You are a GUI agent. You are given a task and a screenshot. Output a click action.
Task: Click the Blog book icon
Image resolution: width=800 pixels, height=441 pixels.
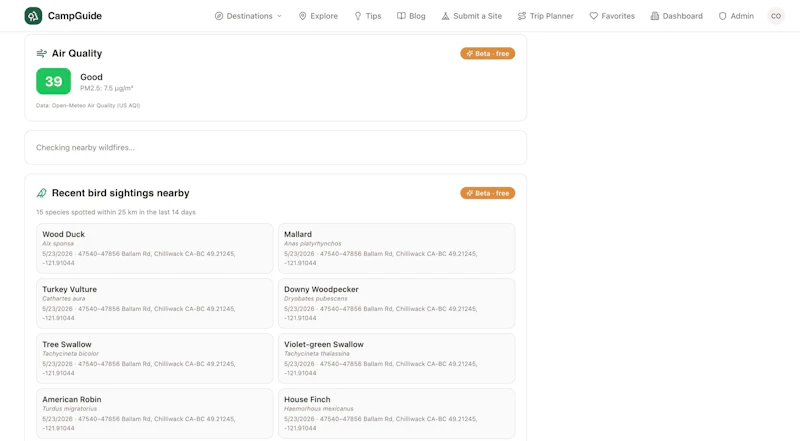402,16
